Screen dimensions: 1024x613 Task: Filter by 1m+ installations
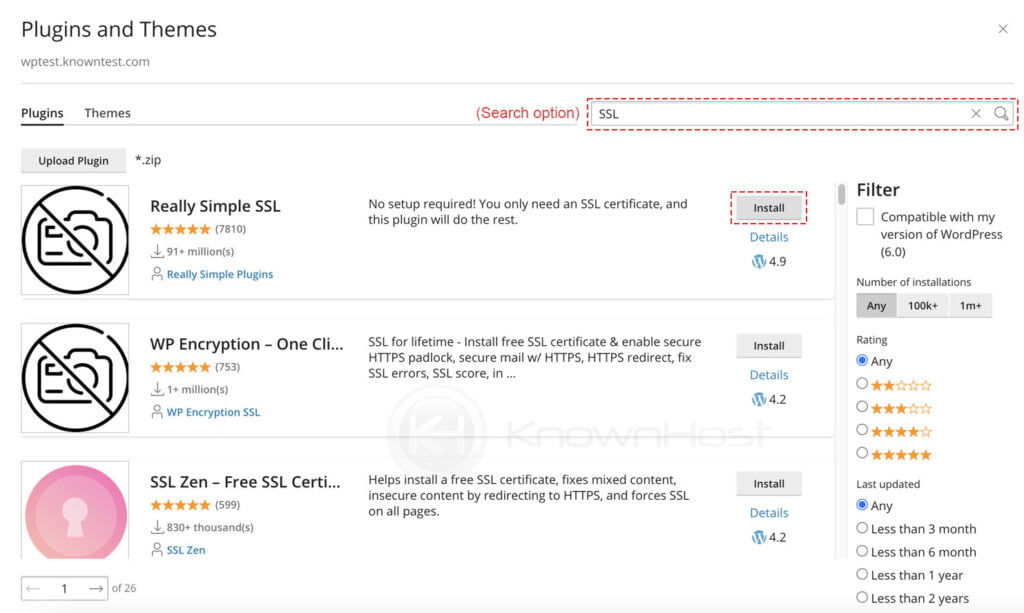[970, 306]
